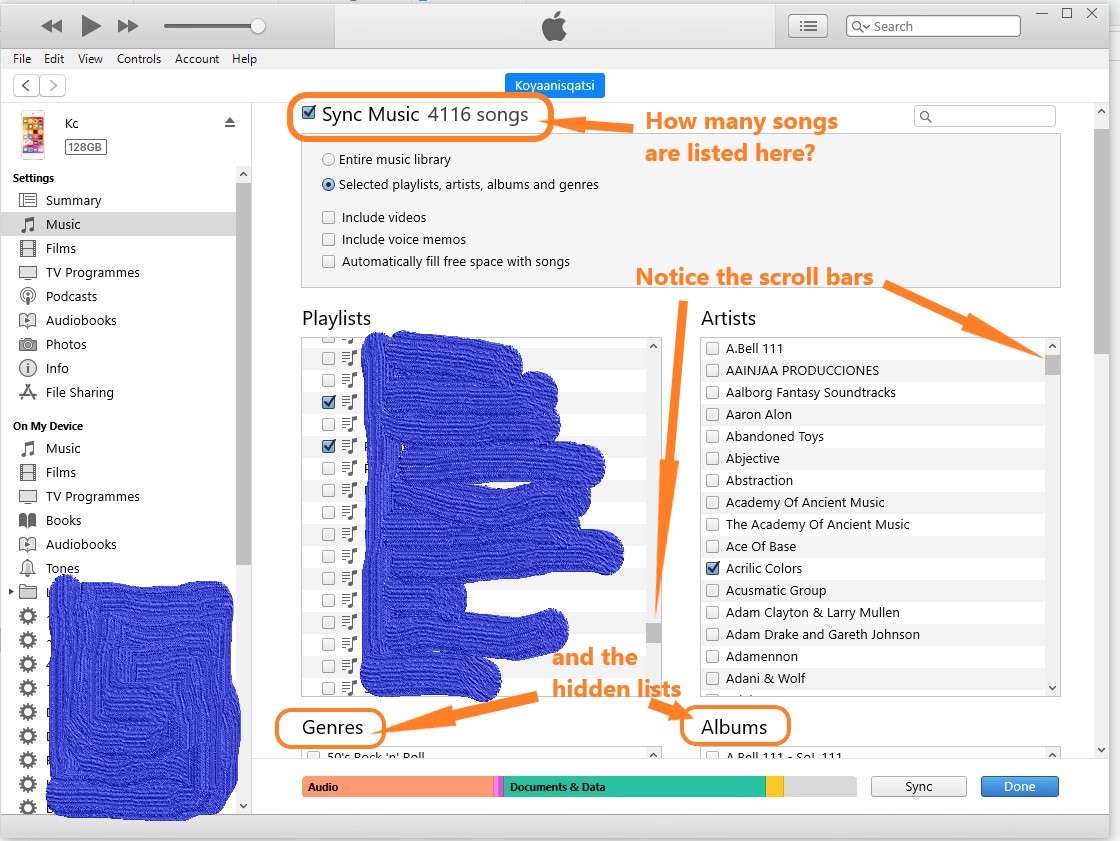Select Selected playlists, artists, albums and genres

(328, 184)
